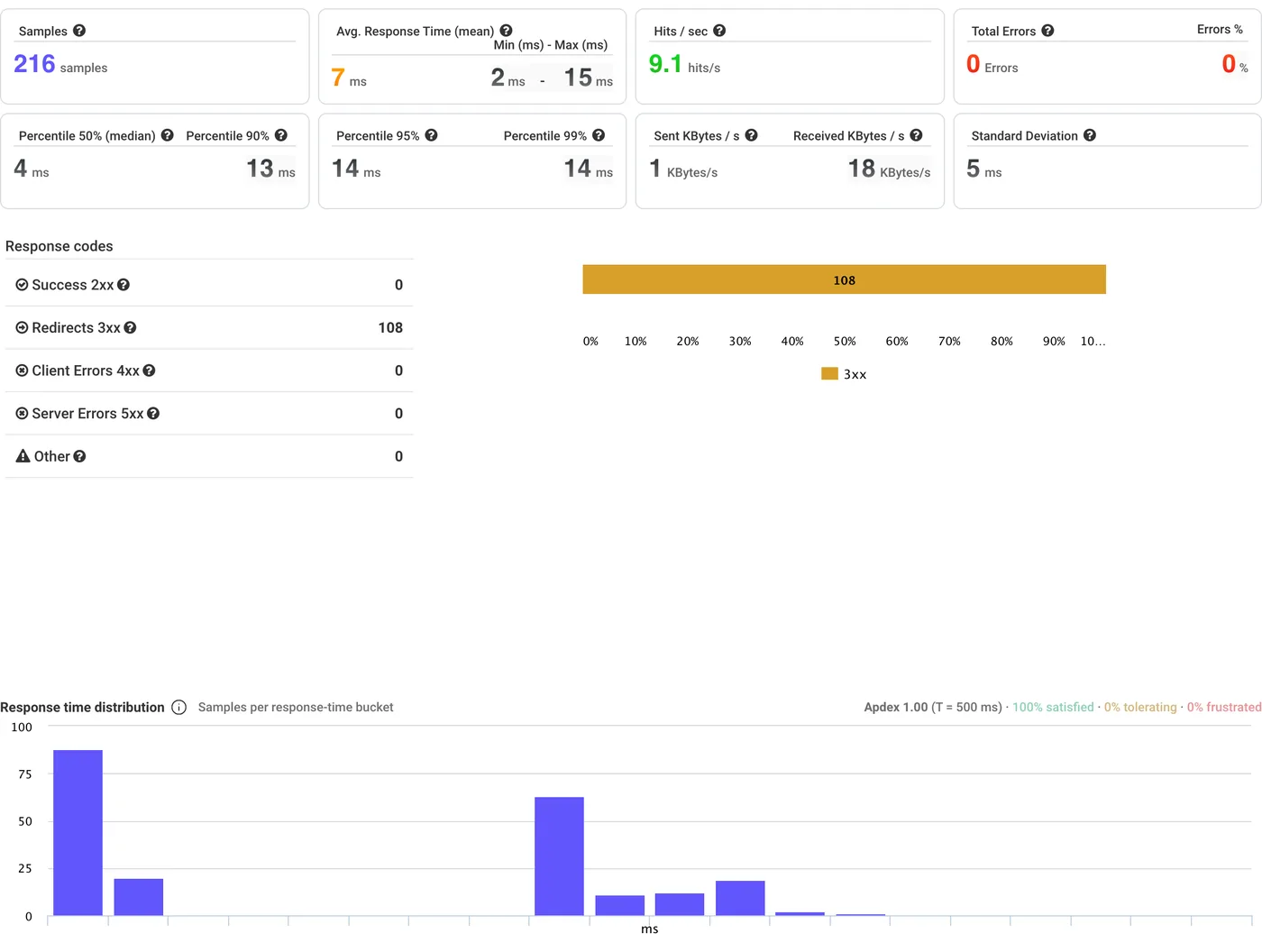The height and width of the screenshot is (952, 1262).
Task: Click the help icon after Redirects 3xx
Action: (130, 328)
